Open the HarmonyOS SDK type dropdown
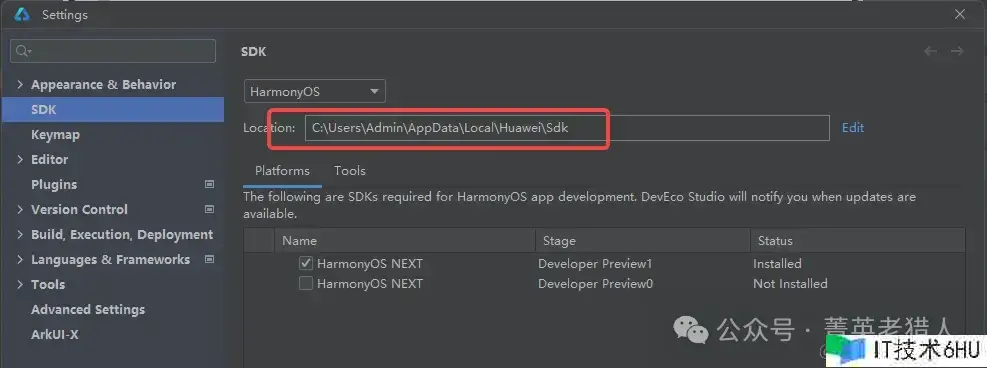 pos(315,91)
